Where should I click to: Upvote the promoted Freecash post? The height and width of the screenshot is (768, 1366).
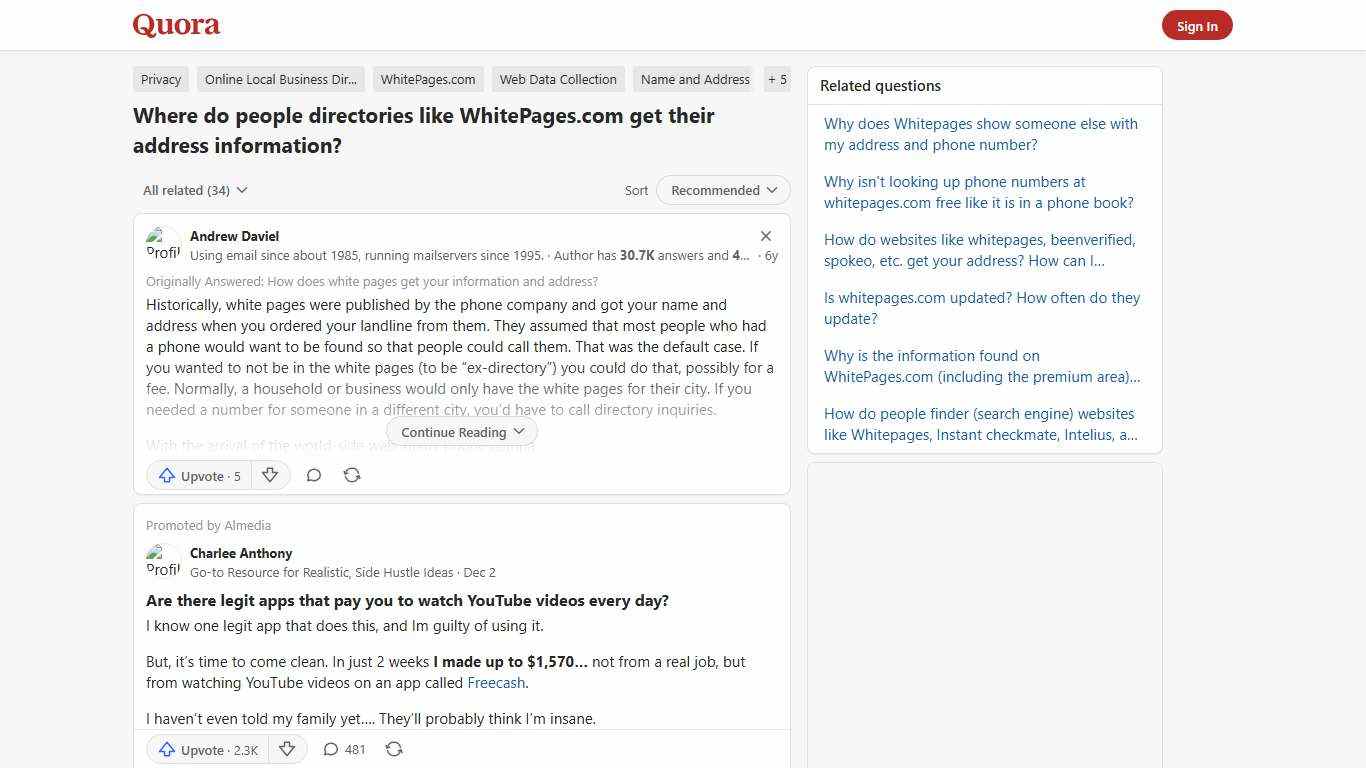tap(205, 749)
